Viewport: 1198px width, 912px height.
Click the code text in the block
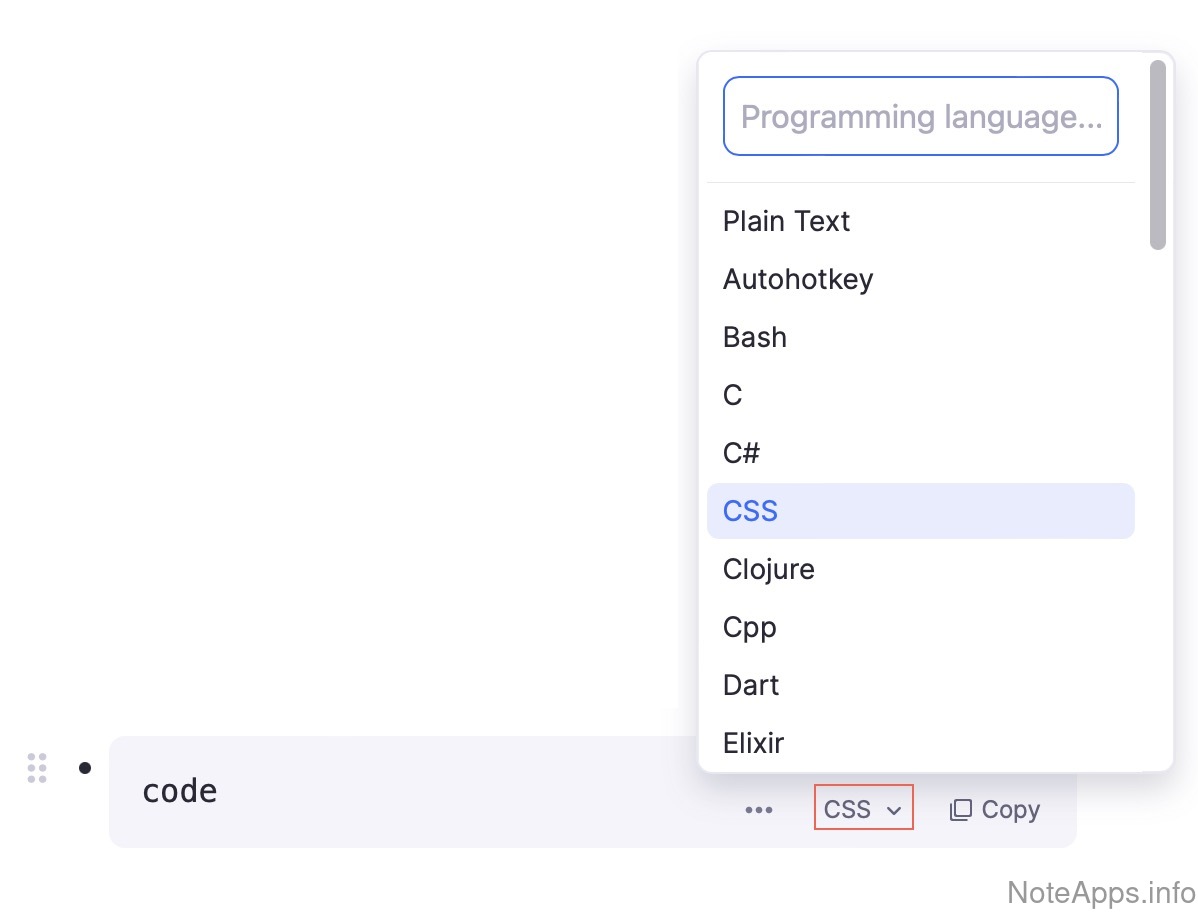tap(180, 791)
